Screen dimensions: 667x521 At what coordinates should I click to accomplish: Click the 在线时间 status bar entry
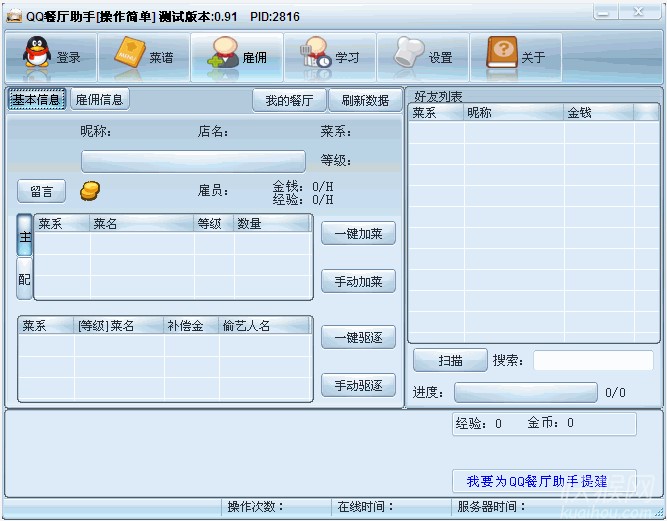click(391, 507)
